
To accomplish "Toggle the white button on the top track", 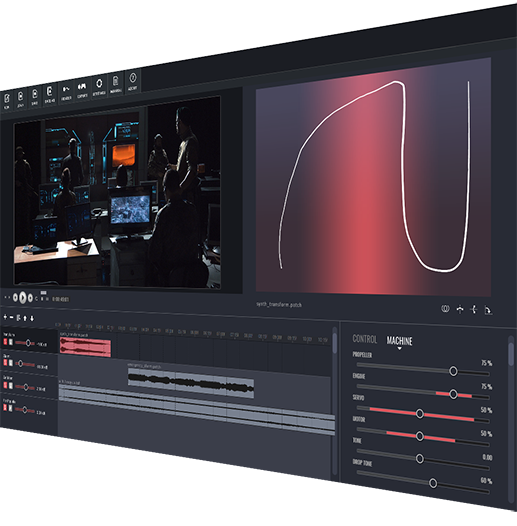I will pyautogui.click(x=10, y=342).
